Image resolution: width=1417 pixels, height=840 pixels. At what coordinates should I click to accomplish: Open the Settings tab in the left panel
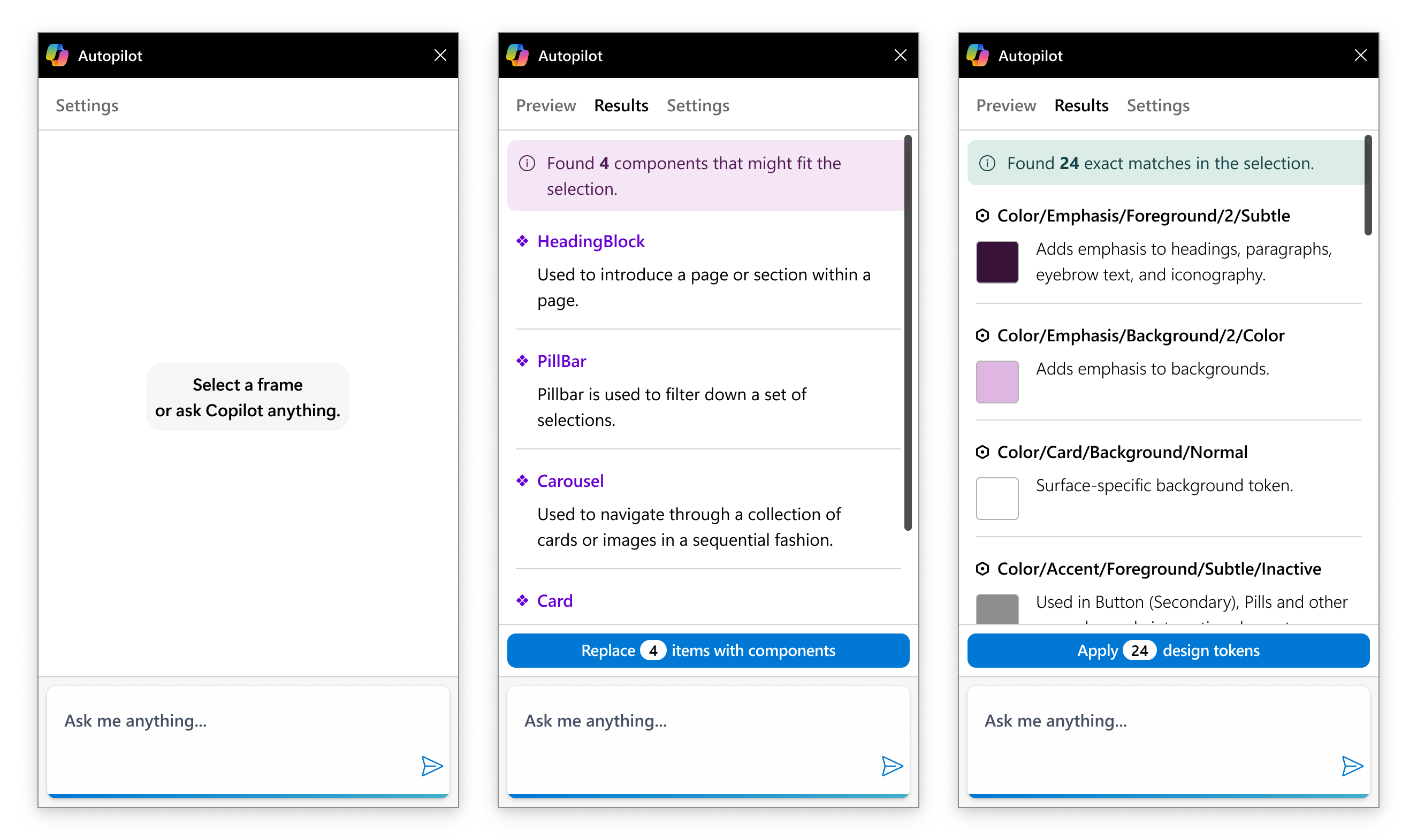(x=87, y=106)
